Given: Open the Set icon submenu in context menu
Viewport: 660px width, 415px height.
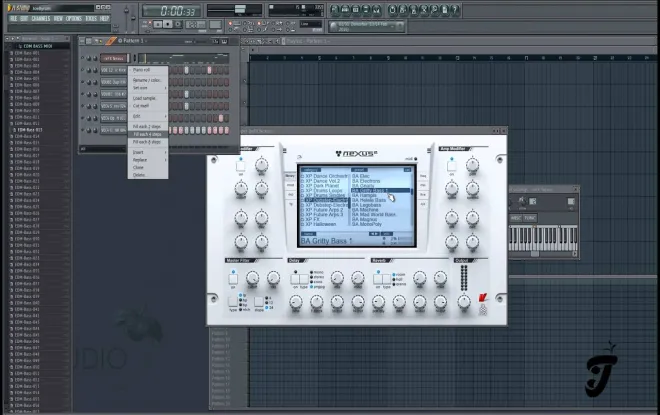Looking at the screenshot, I should click(x=148, y=88).
